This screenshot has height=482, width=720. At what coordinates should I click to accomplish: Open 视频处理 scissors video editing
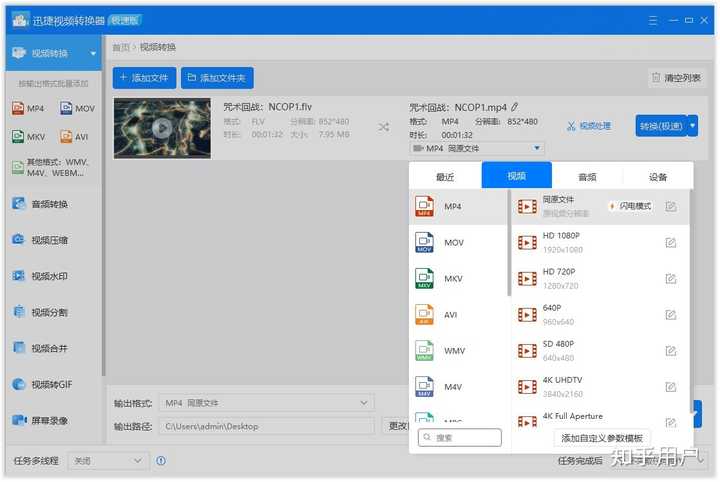pos(589,126)
